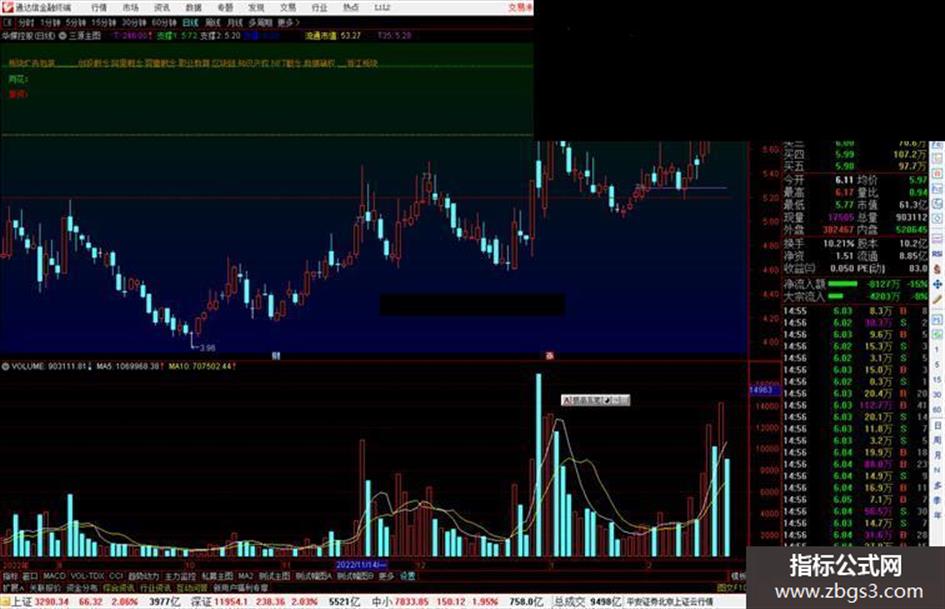Click the TDX app logo icon
This screenshot has width=945, height=609.
pos(7,7)
